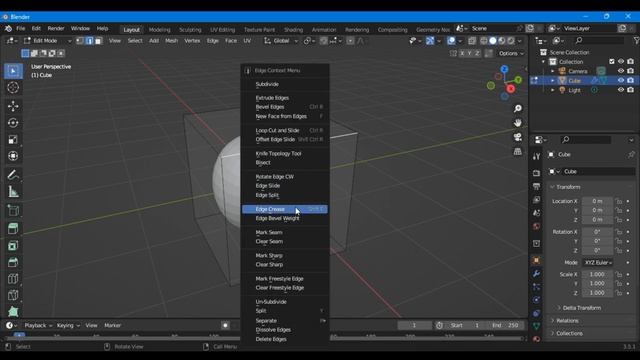Choose Edge Crease from context menu
The width and height of the screenshot is (640, 360).
click(285, 209)
